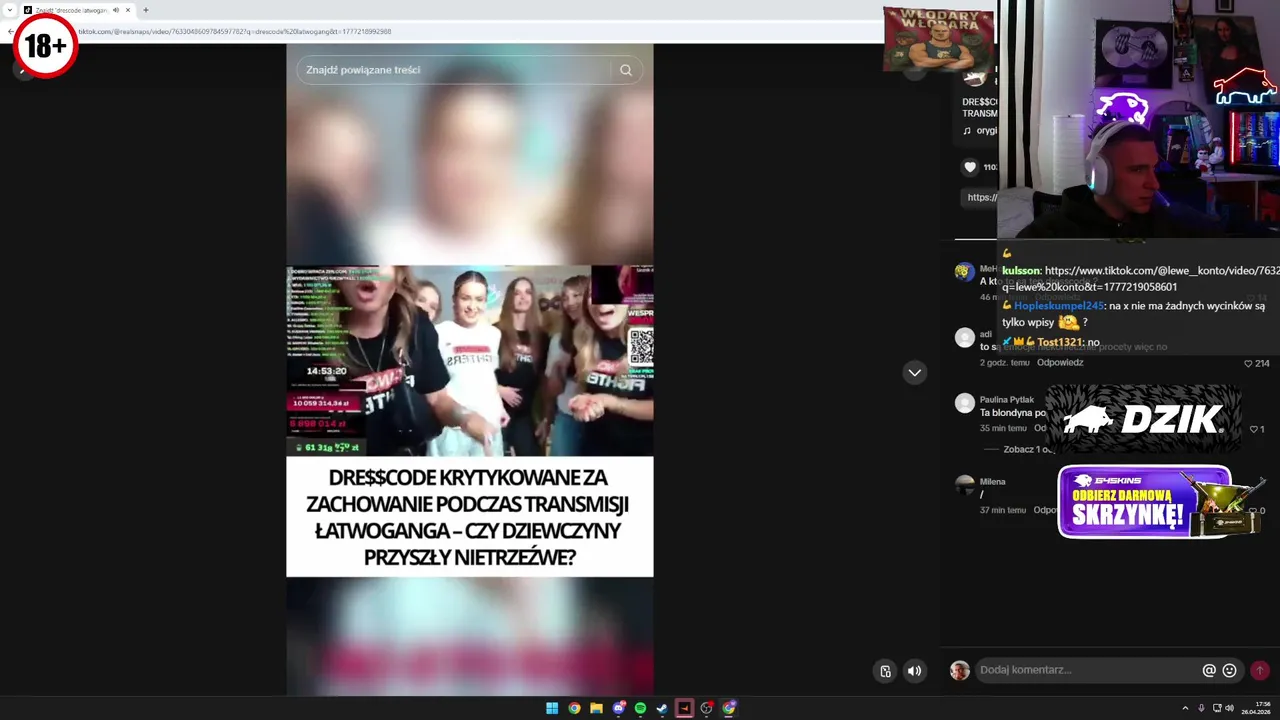
Task: Open the original sound music note link
Action: (x=980, y=131)
